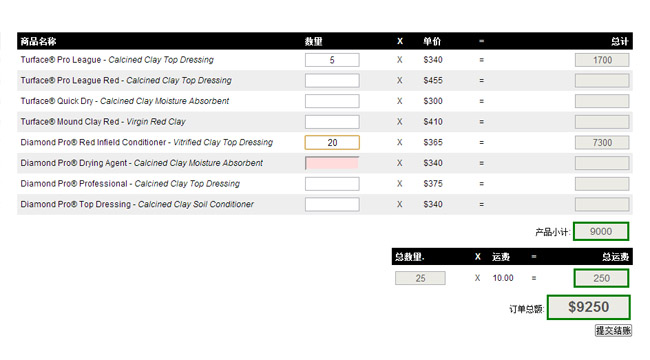The width and height of the screenshot is (650, 360).
Task: Click the 提交结账 submit checkout button
Action: (x=613, y=330)
